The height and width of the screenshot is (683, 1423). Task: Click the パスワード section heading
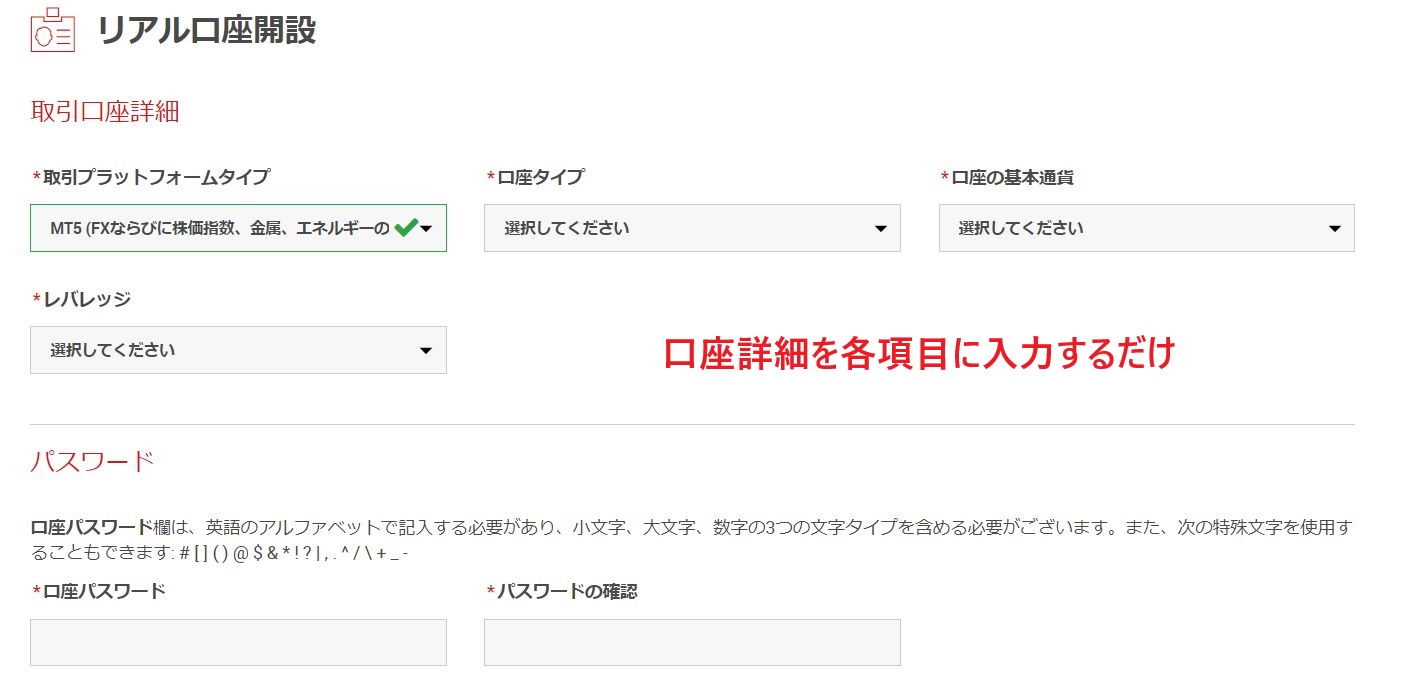tap(92, 461)
